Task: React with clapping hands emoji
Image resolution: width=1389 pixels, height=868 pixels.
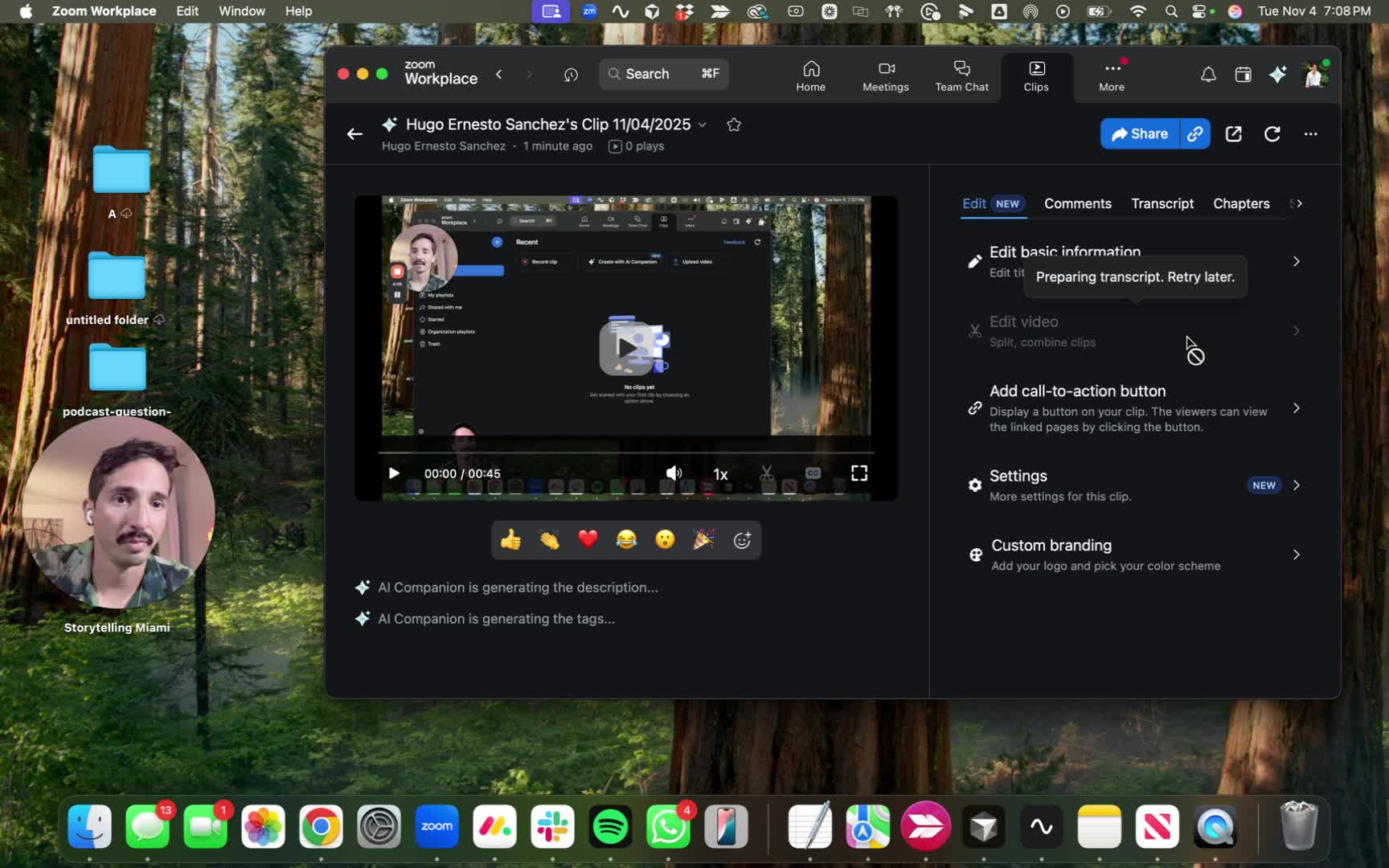Action: [549, 539]
